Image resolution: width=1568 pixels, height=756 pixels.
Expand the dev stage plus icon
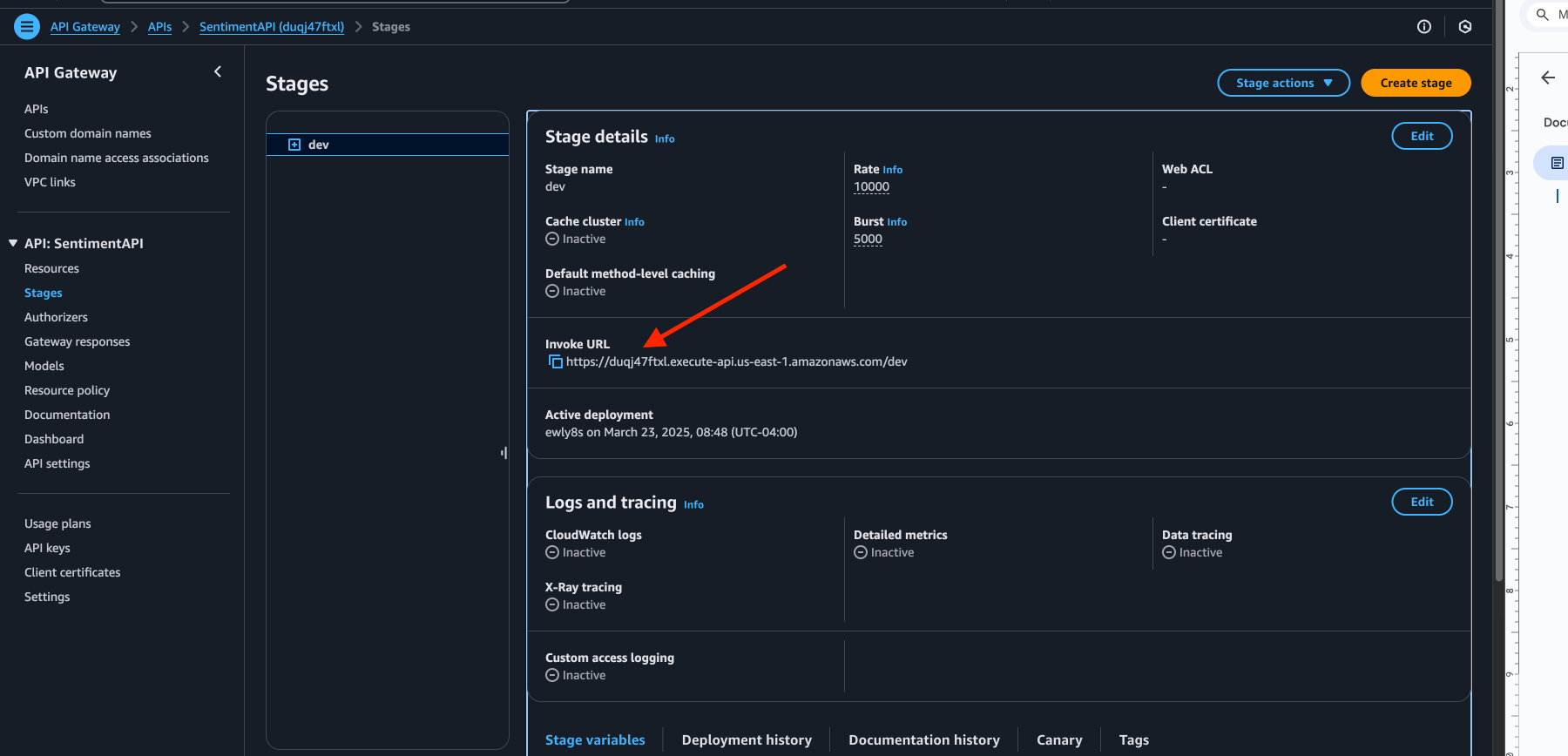click(294, 145)
